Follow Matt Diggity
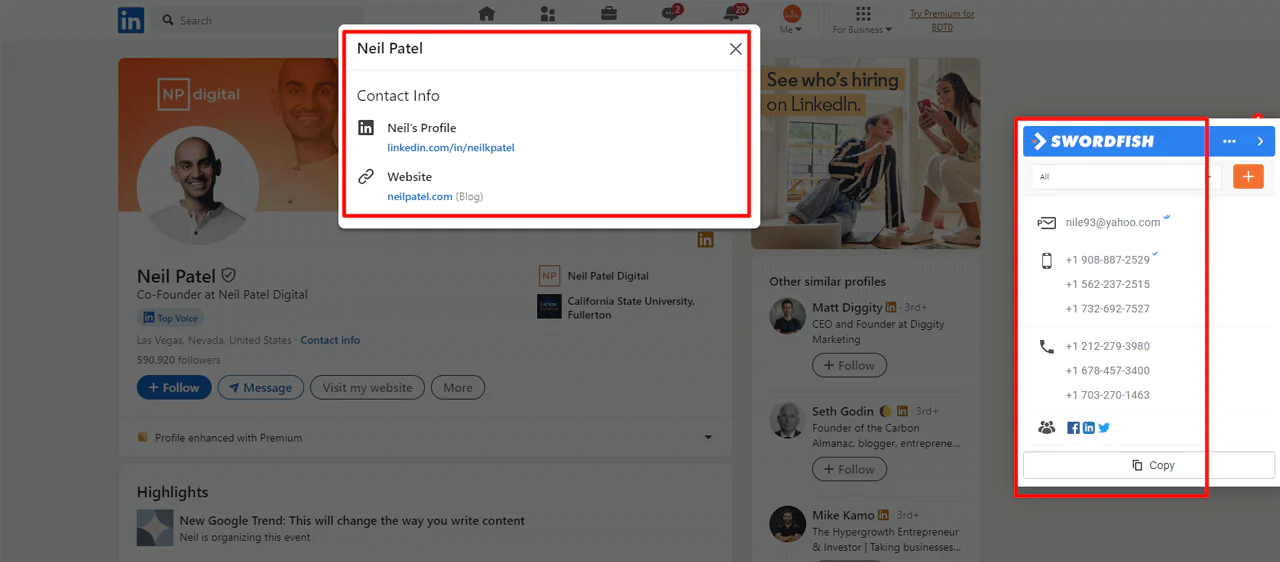 coord(849,366)
